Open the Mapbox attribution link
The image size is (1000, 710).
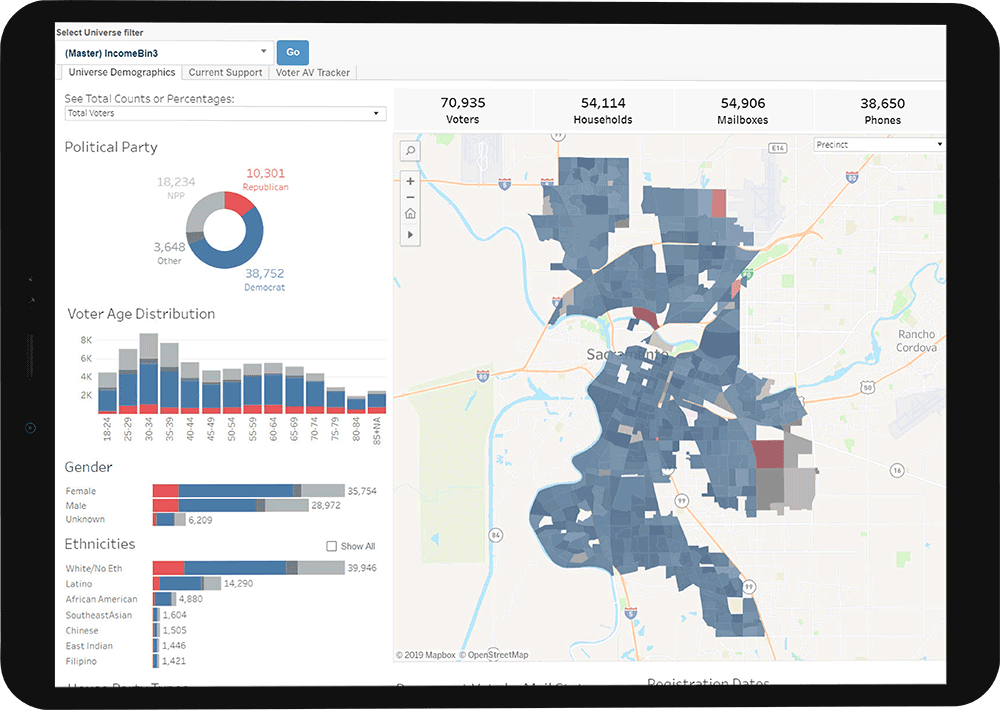click(x=425, y=655)
